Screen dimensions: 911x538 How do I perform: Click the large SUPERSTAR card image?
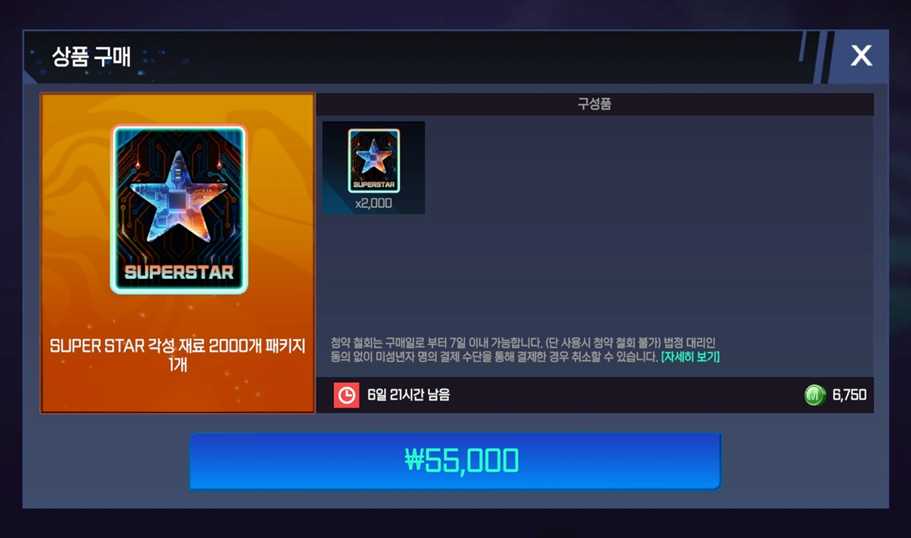pyautogui.click(x=179, y=209)
